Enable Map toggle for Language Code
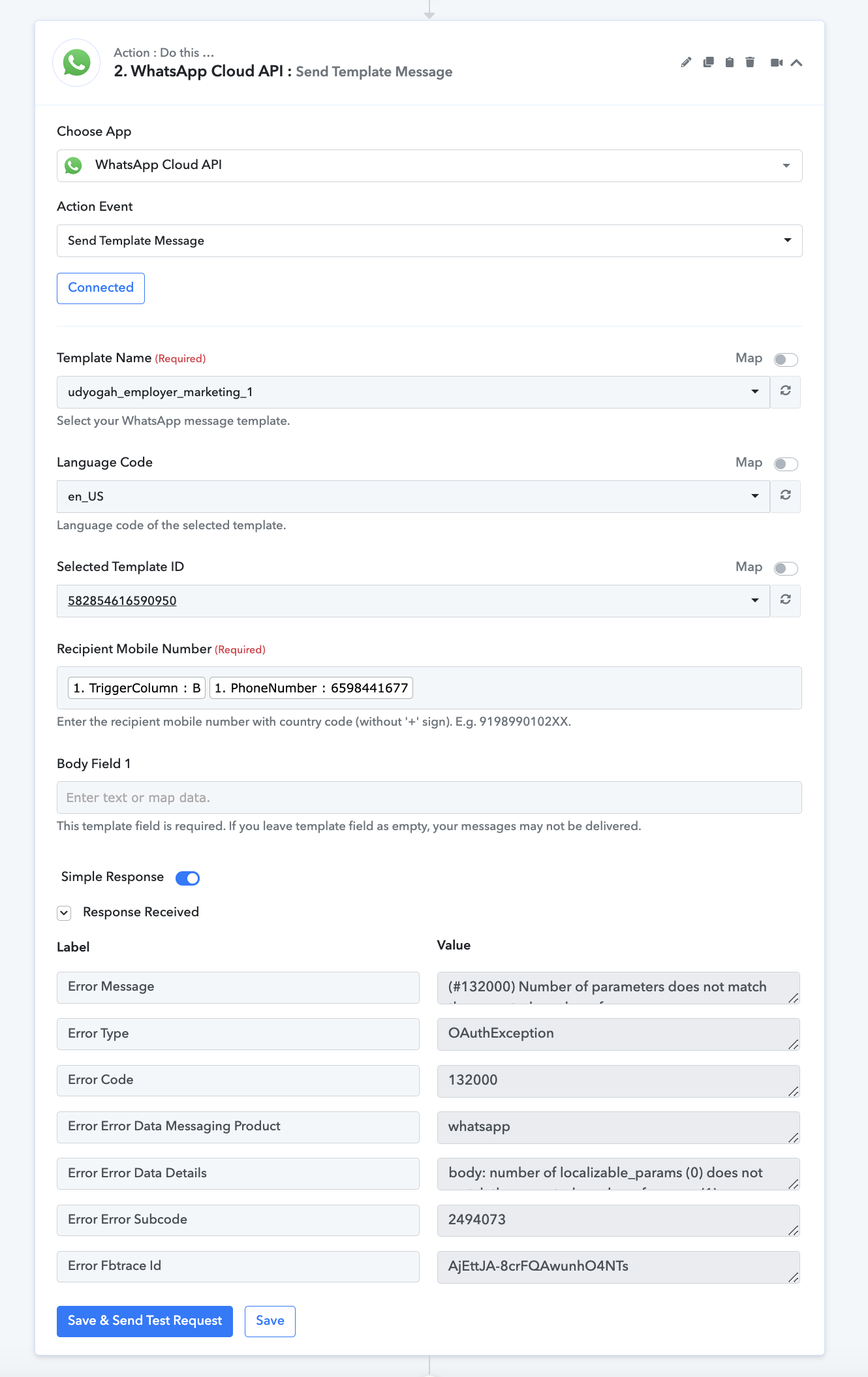This screenshot has width=868, height=1377. tap(786, 464)
